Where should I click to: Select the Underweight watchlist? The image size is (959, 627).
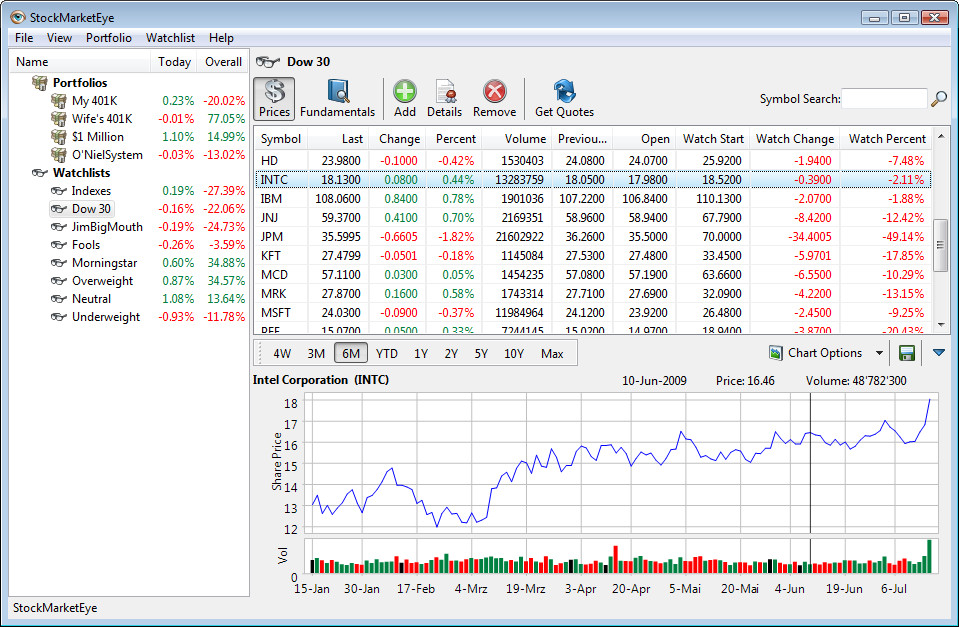(106, 317)
